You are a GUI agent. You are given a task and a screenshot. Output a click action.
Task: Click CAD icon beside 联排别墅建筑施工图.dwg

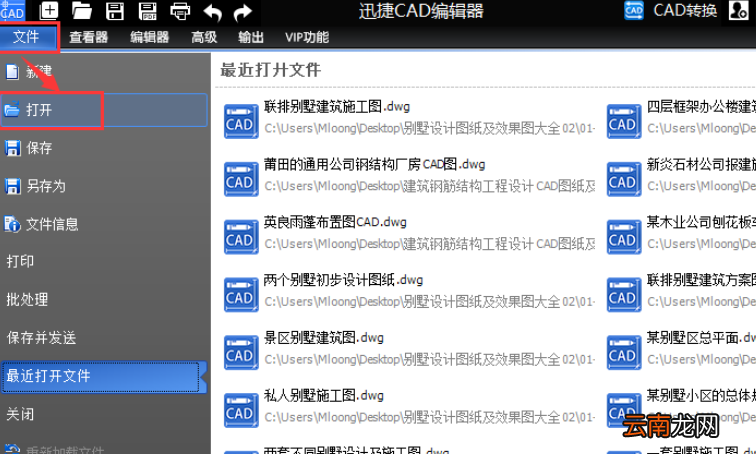(x=241, y=121)
